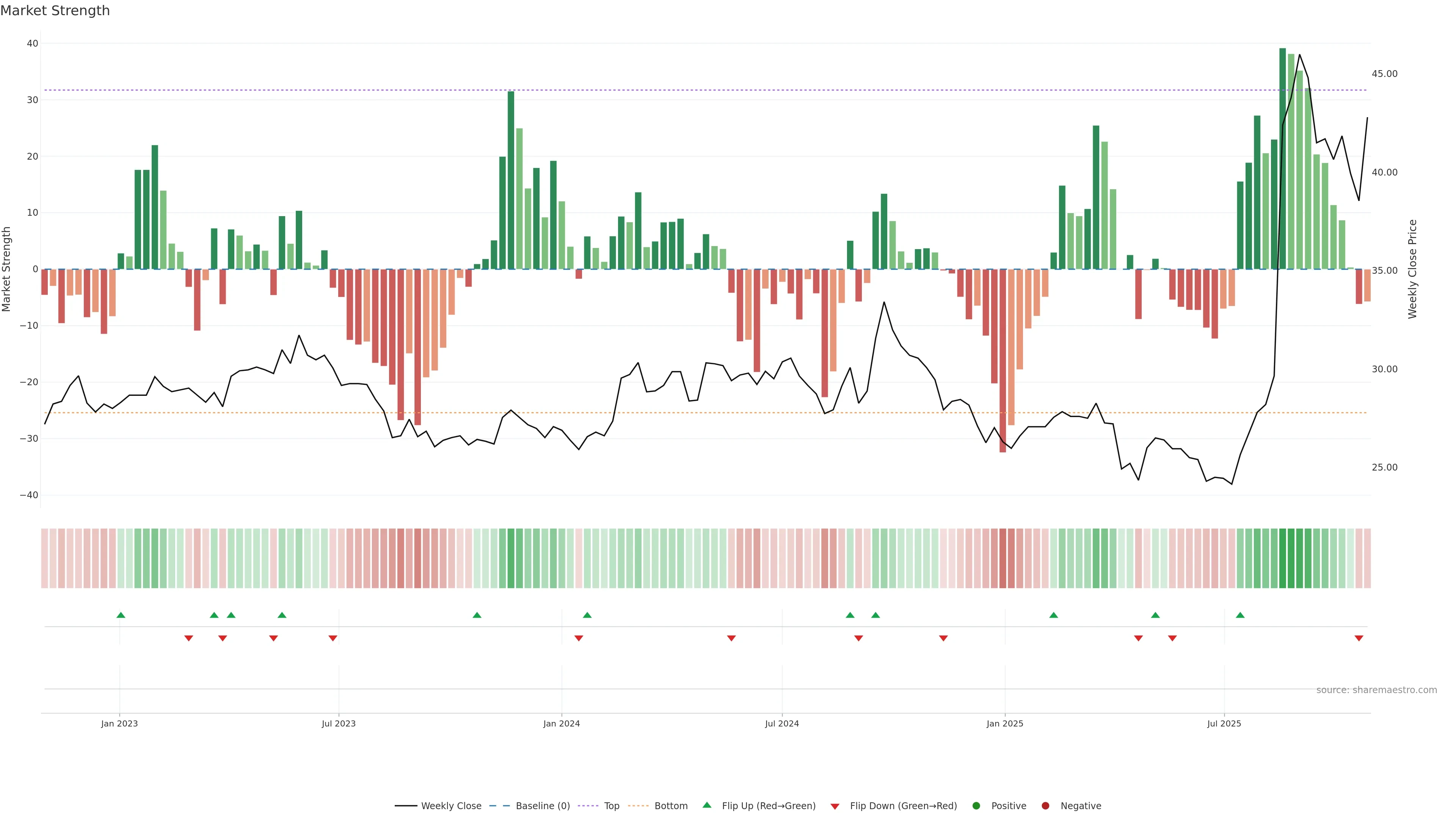Click the deepest red bar near -32
This screenshot has width=1456, height=819.
click(1003, 361)
